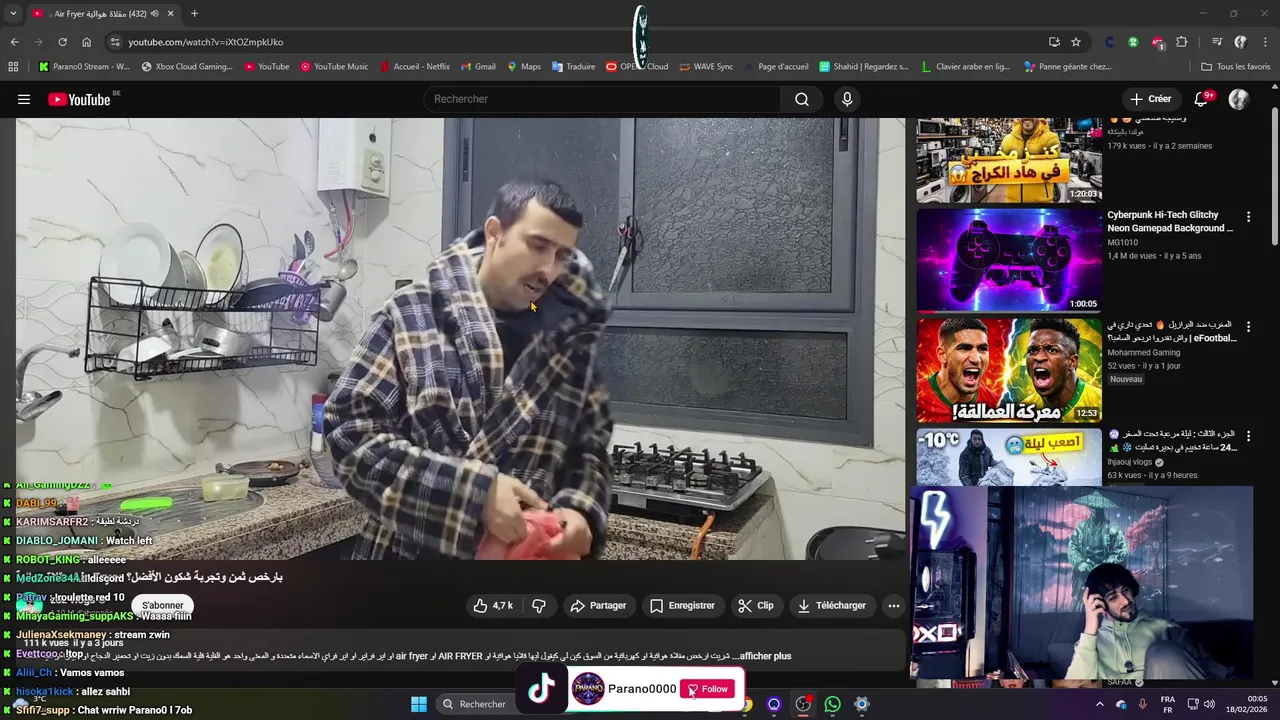1280x720 pixels.
Task: Open the apps grid in bookmarks bar
Action: pyautogui.click(x=13, y=67)
